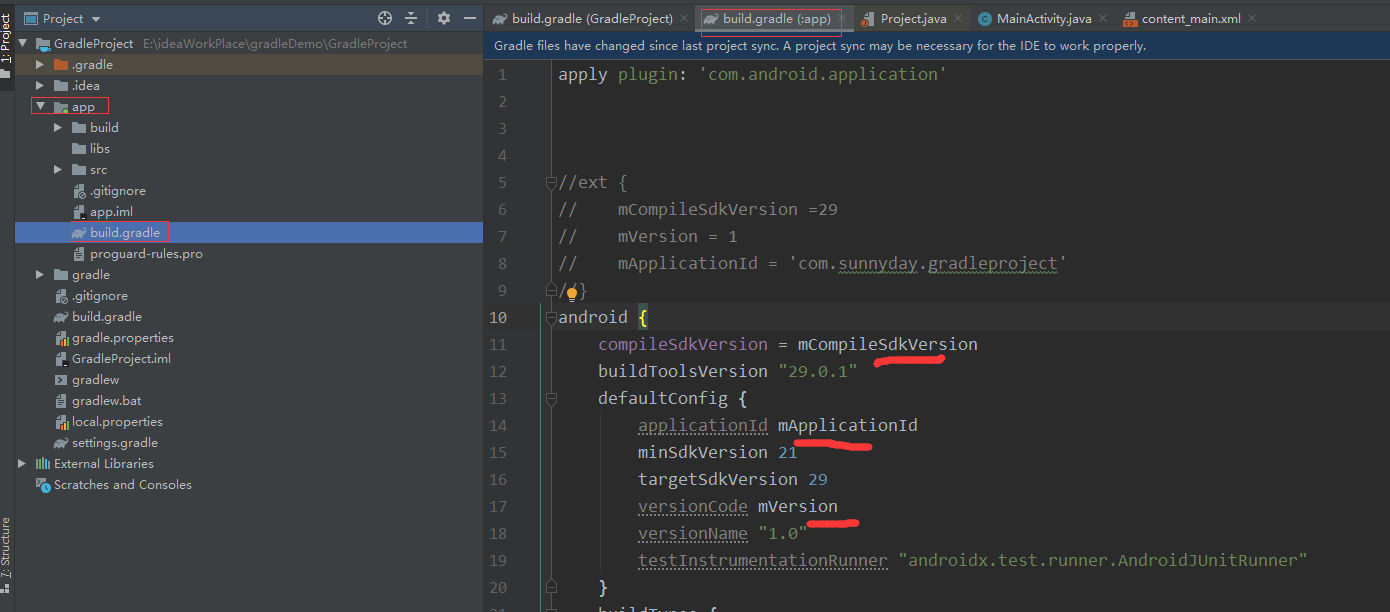Click the Gradle files changed notification message
Screen dimensions: 1390x612
pyautogui.click(x=820, y=46)
